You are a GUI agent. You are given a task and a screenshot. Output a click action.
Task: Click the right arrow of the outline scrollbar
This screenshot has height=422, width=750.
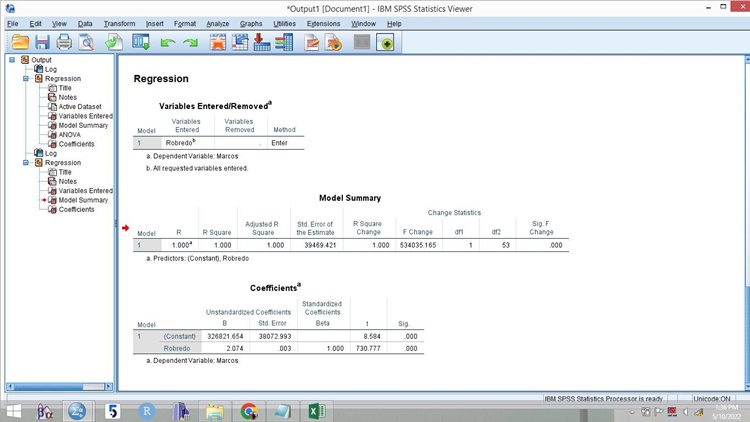coord(109,386)
